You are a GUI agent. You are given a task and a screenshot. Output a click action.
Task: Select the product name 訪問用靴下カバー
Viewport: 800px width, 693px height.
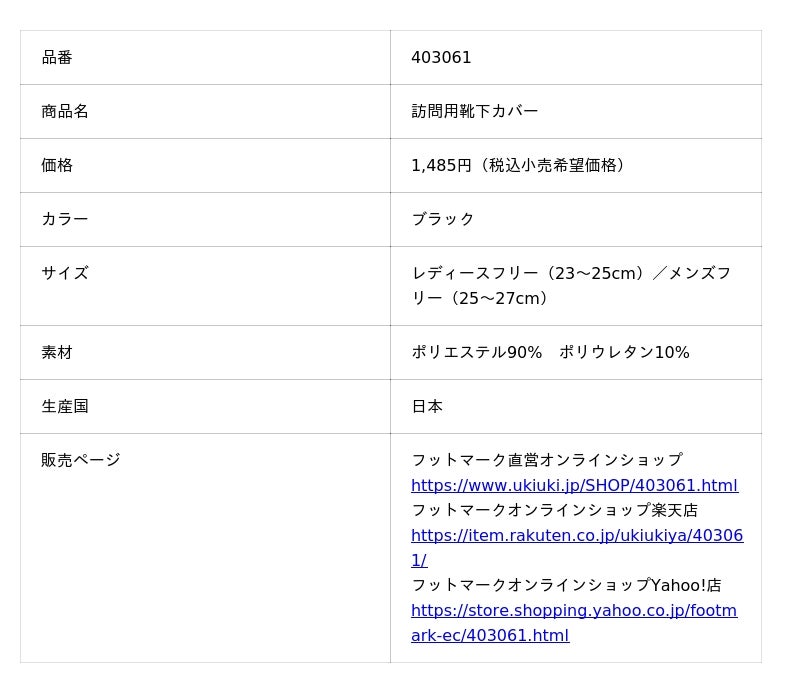[x=474, y=112]
